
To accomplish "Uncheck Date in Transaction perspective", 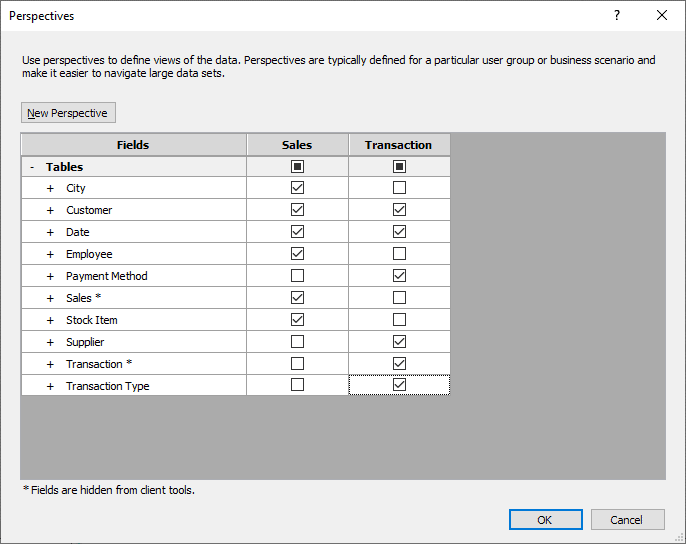I will click(x=399, y=232).
